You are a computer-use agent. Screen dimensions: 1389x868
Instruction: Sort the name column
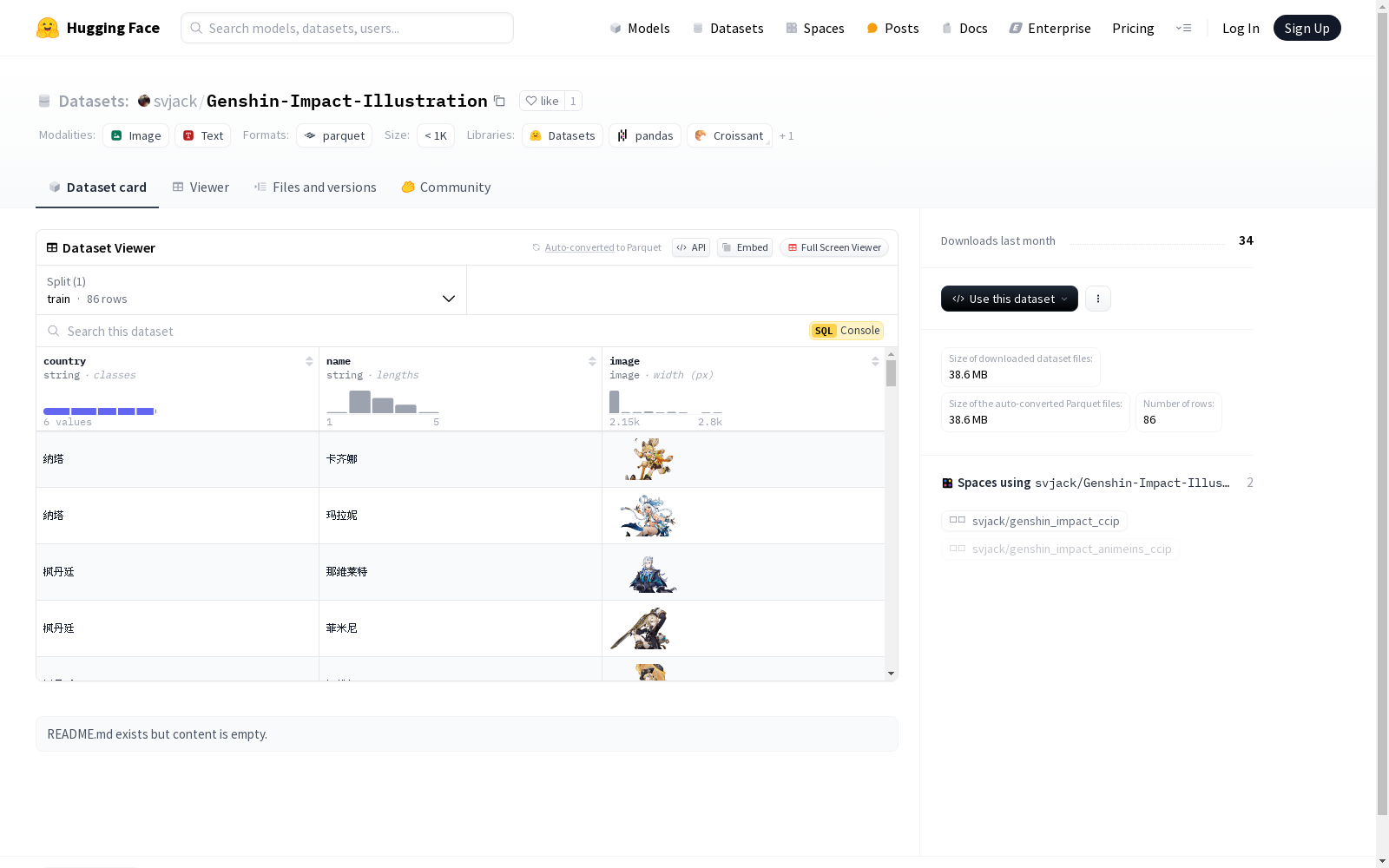point(592,361)
